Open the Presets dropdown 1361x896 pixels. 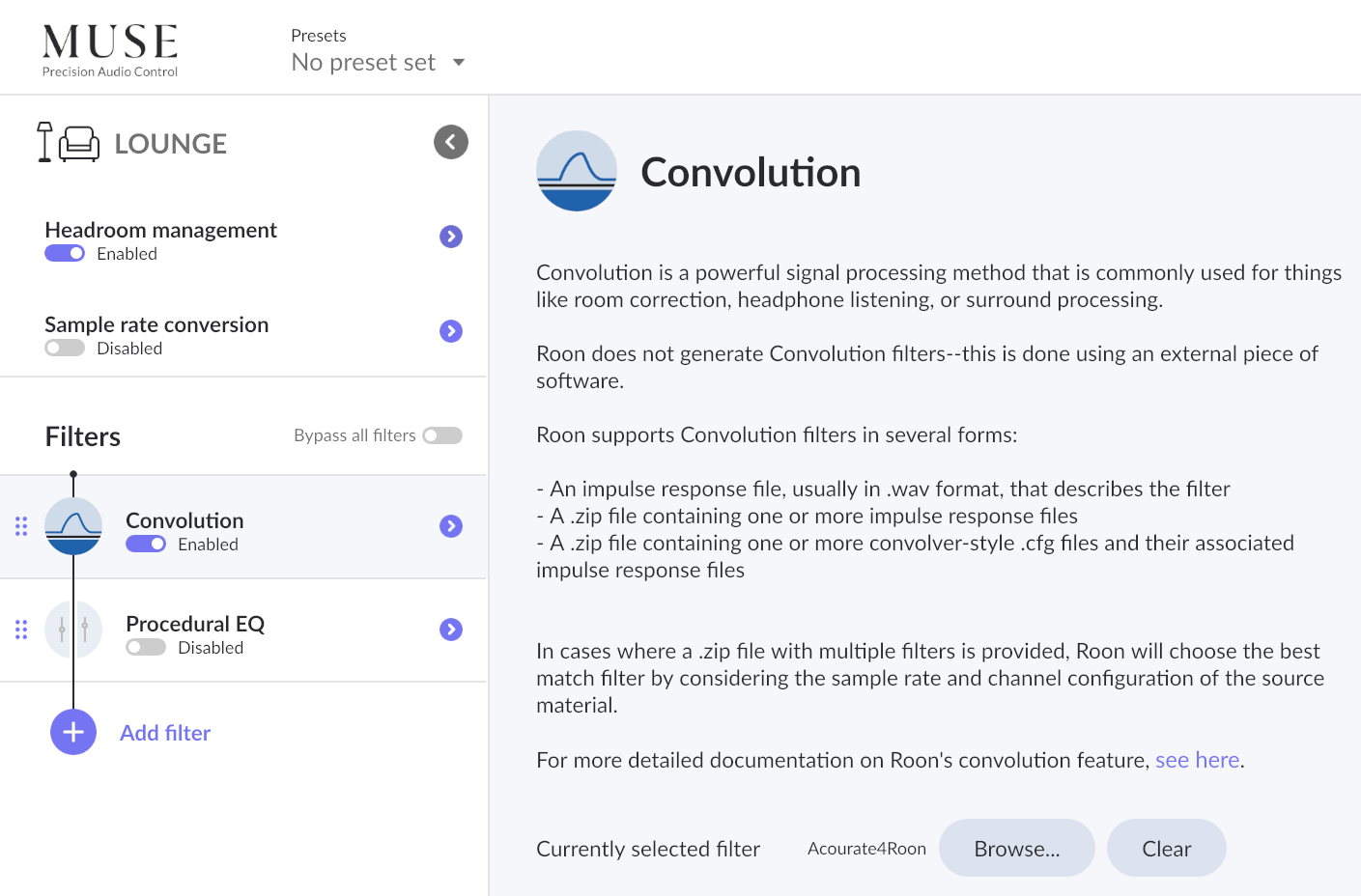tap(378, 62)
